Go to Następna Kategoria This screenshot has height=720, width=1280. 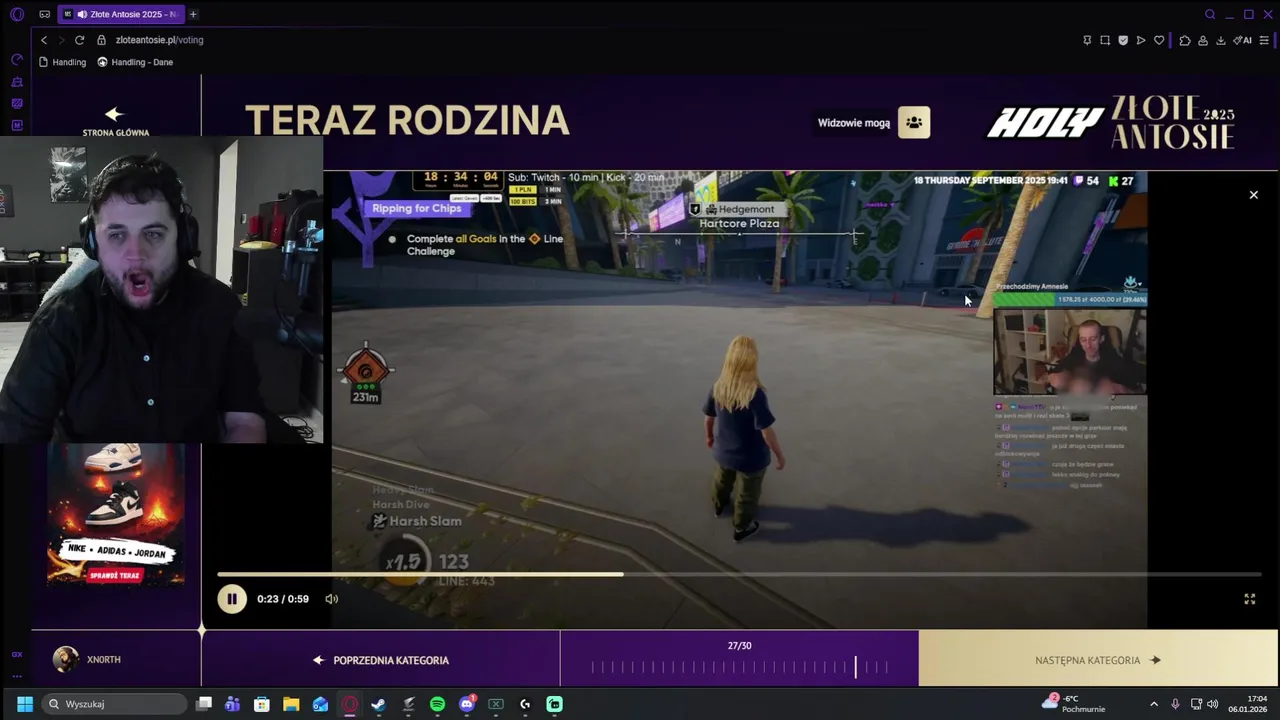coord(1098,660)
